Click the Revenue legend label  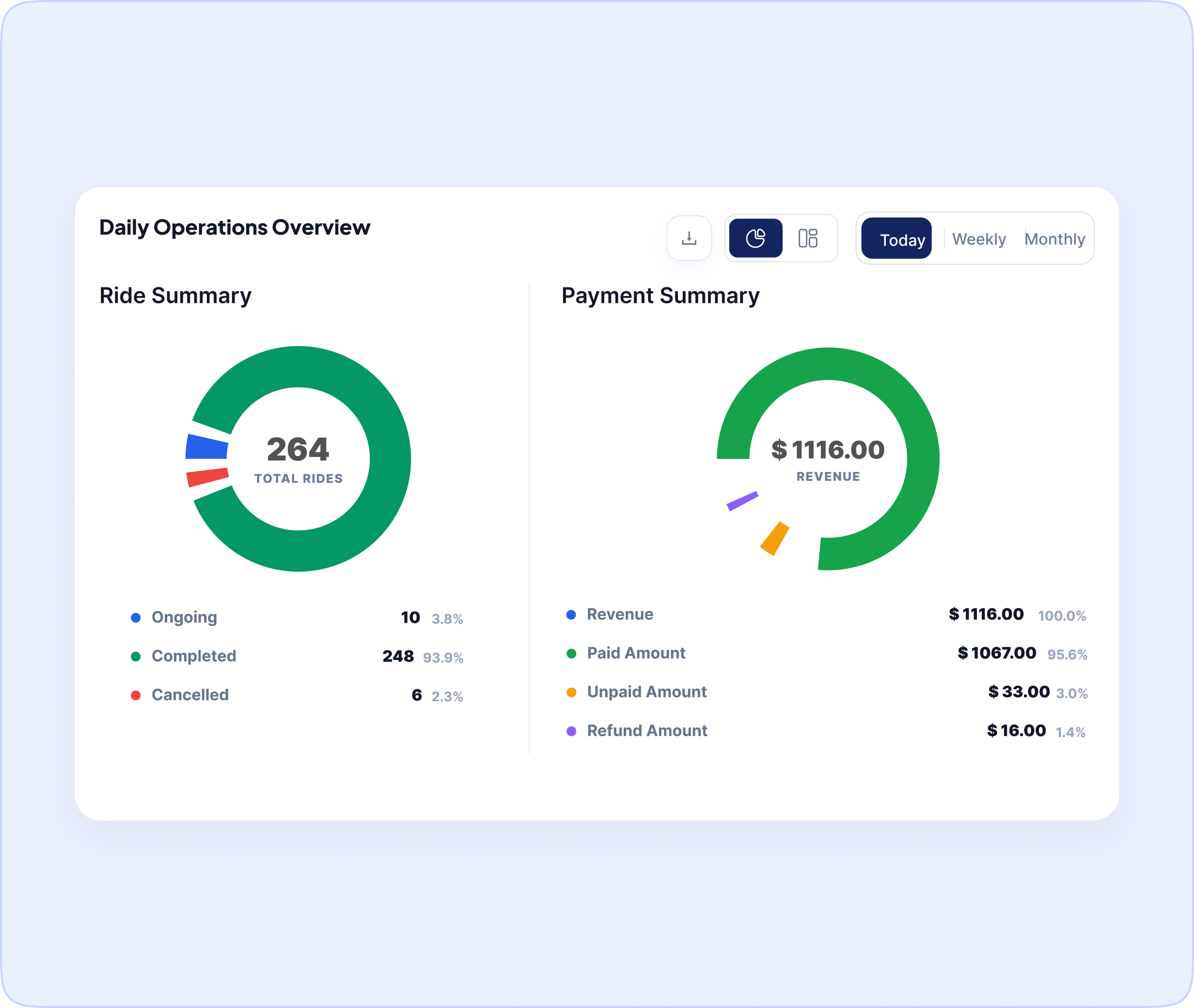[620, 614]
